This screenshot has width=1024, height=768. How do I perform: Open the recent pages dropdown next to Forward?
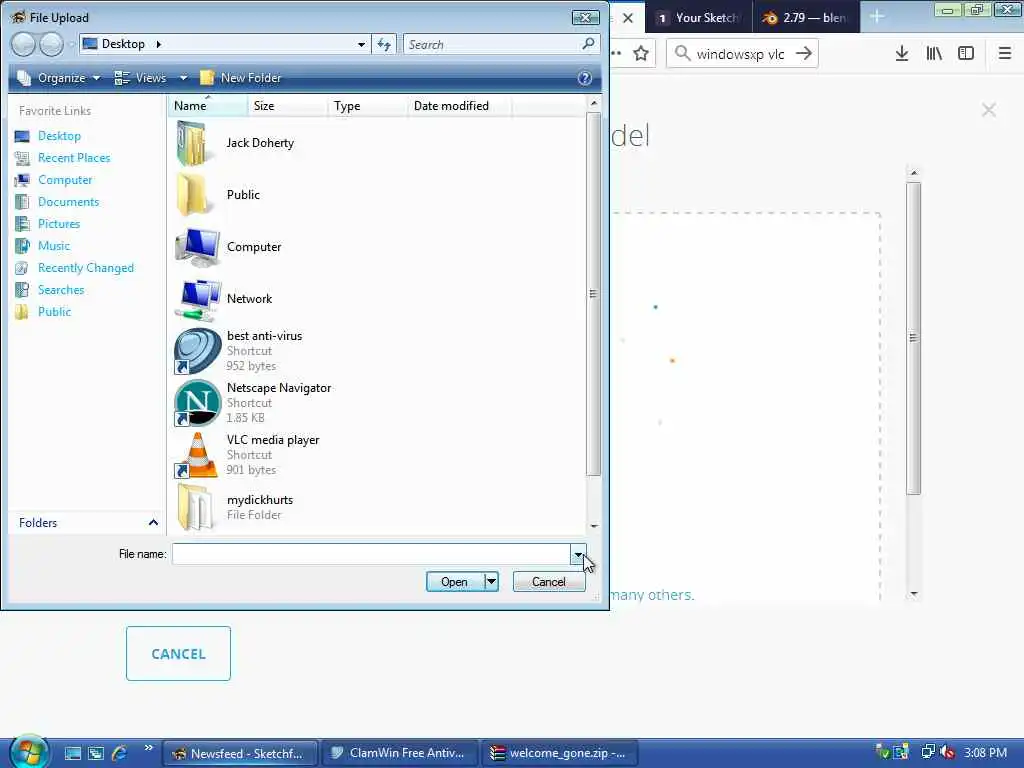pyautogui.click(x=71, y=45)
